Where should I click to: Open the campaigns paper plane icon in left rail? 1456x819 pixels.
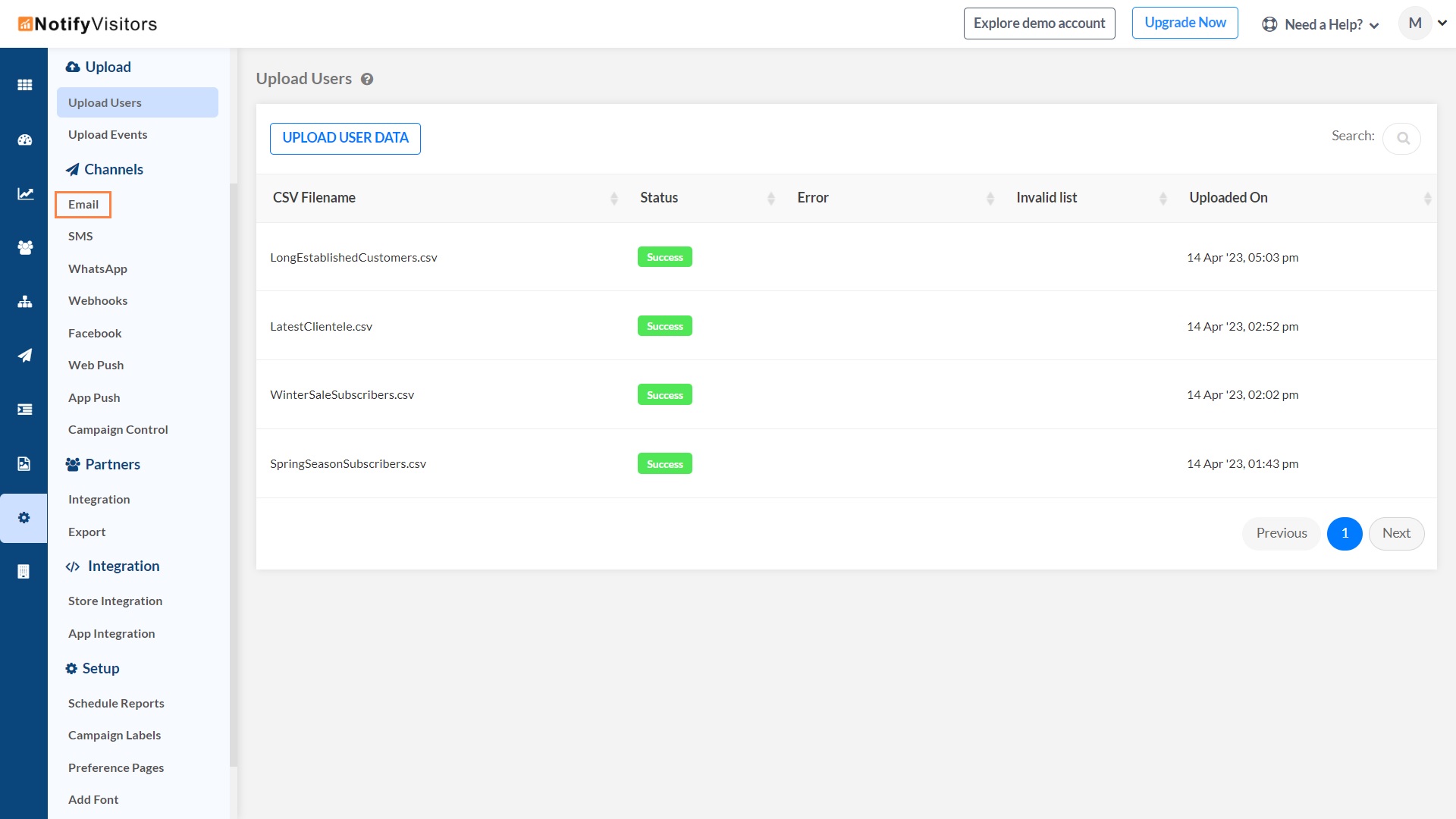[x=24, y=356]
